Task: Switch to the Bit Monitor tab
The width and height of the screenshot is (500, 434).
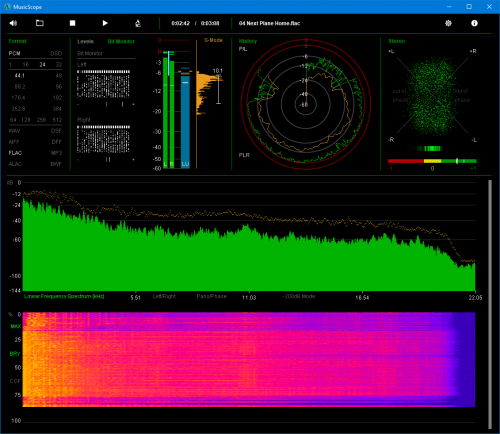Action: coord(121,41)
